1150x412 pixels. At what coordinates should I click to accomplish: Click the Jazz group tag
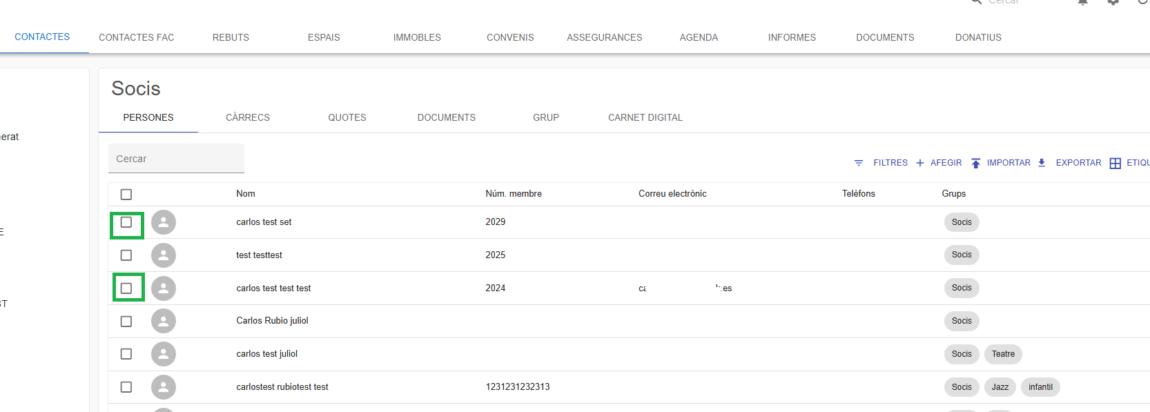click(x=1000, y=387)
